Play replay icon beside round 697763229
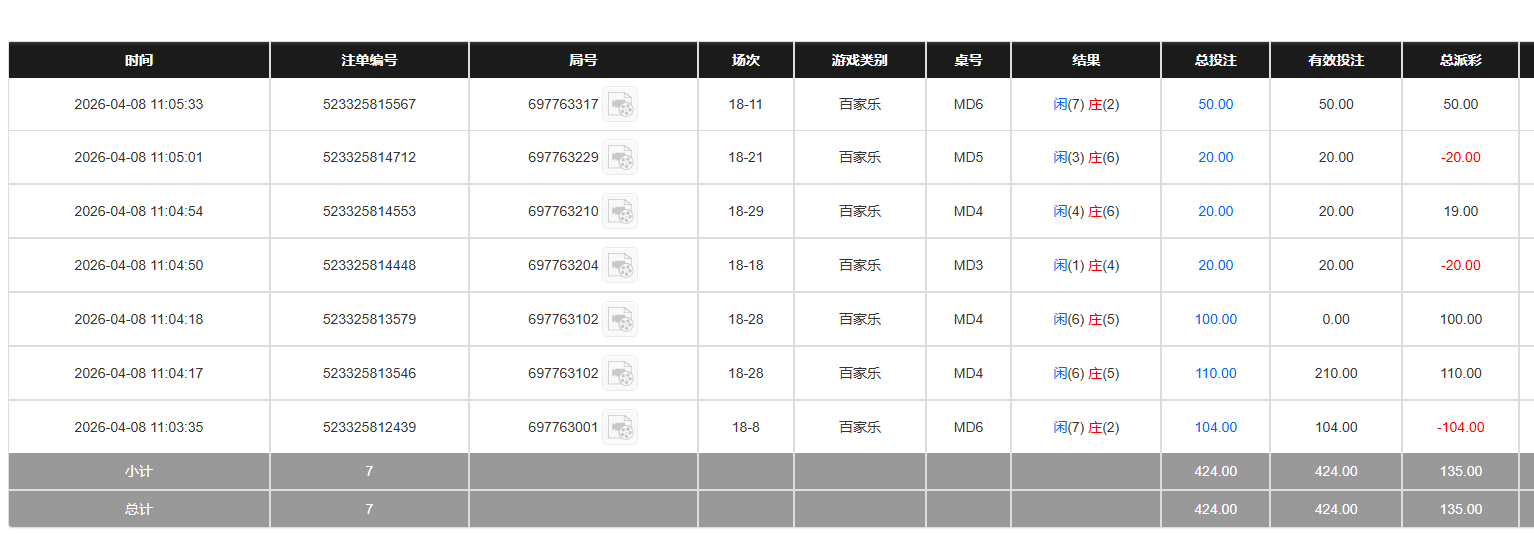 coord(620,157)
